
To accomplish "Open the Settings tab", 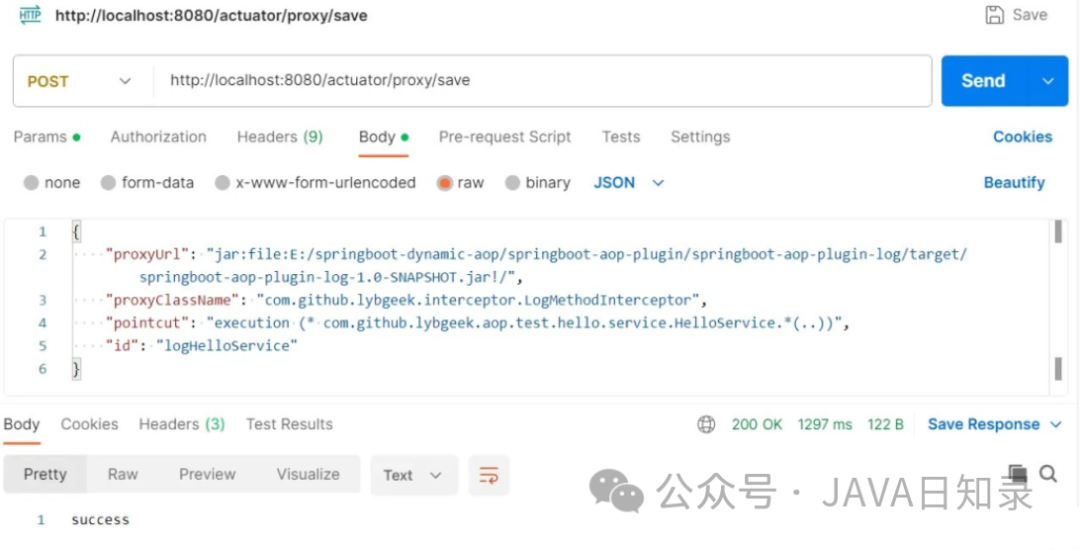I will (700, 137).
